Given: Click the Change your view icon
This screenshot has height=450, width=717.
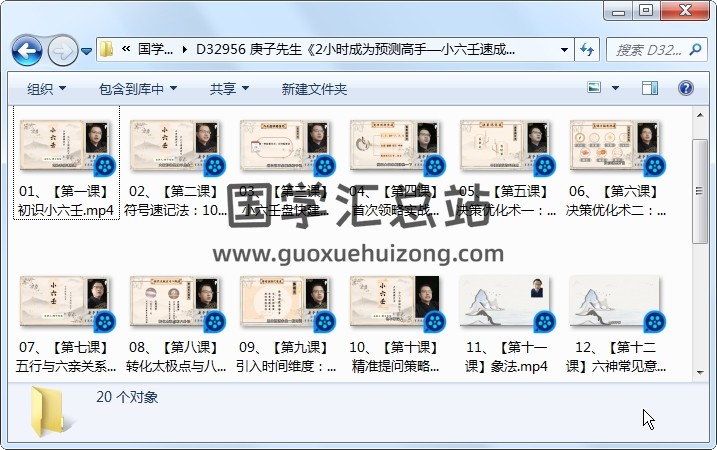Looking at the screenshot, I should point(594,89).
